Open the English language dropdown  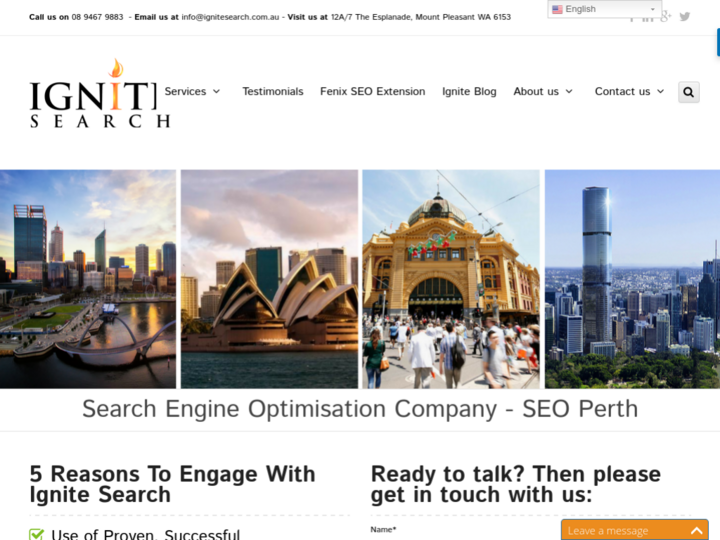[x=604, y=9]
